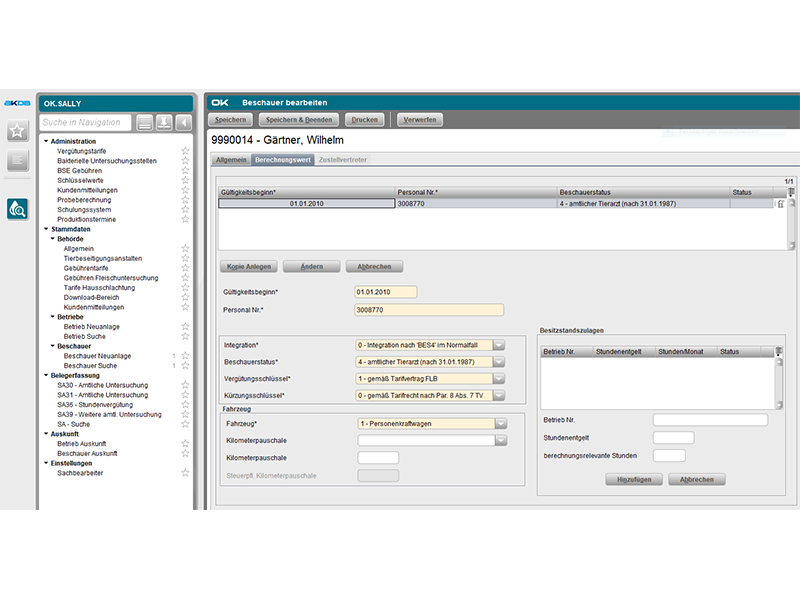
Task: Click the download icon beside navigation search
Action: pos(164,123)
